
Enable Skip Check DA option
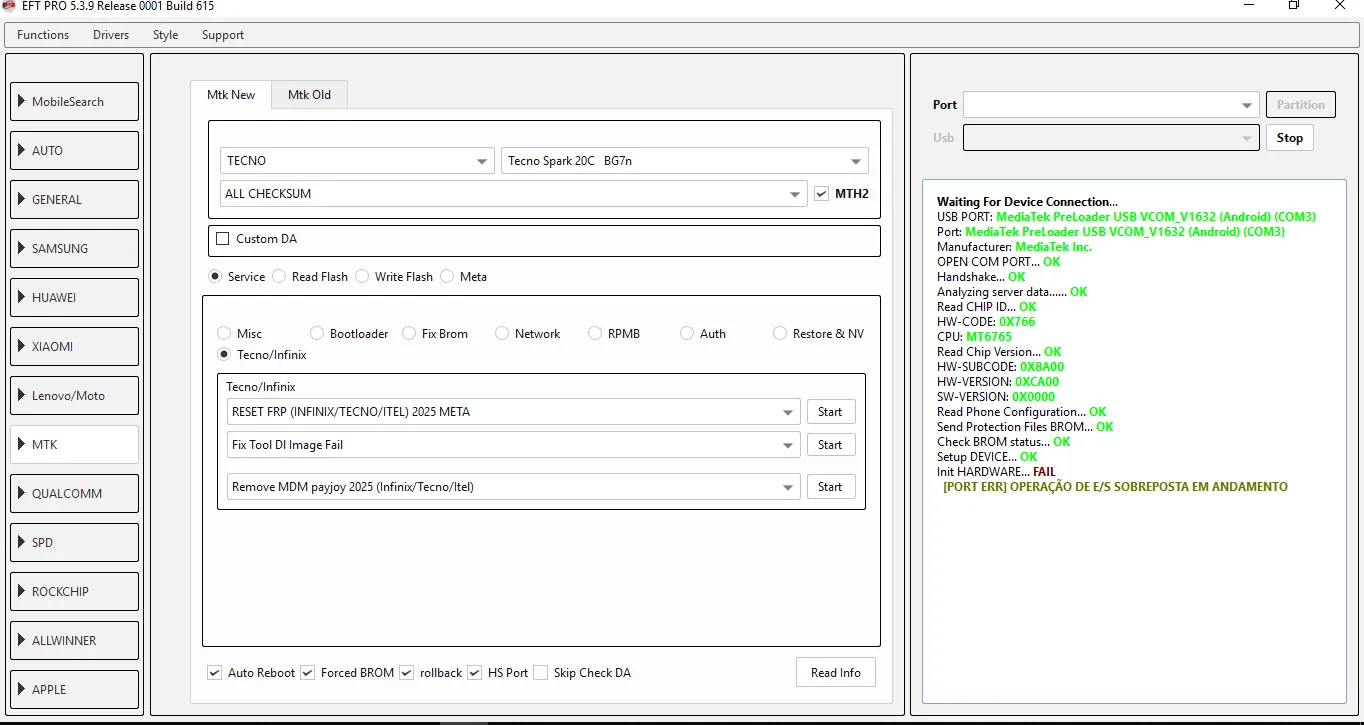541,673
